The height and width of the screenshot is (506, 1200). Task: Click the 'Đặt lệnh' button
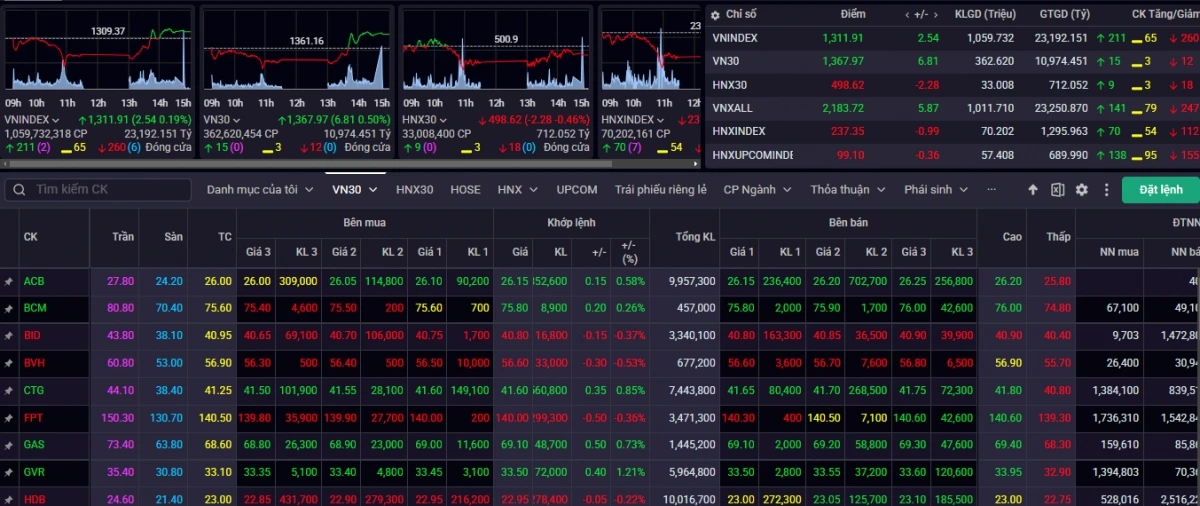tap(1159, 189)
